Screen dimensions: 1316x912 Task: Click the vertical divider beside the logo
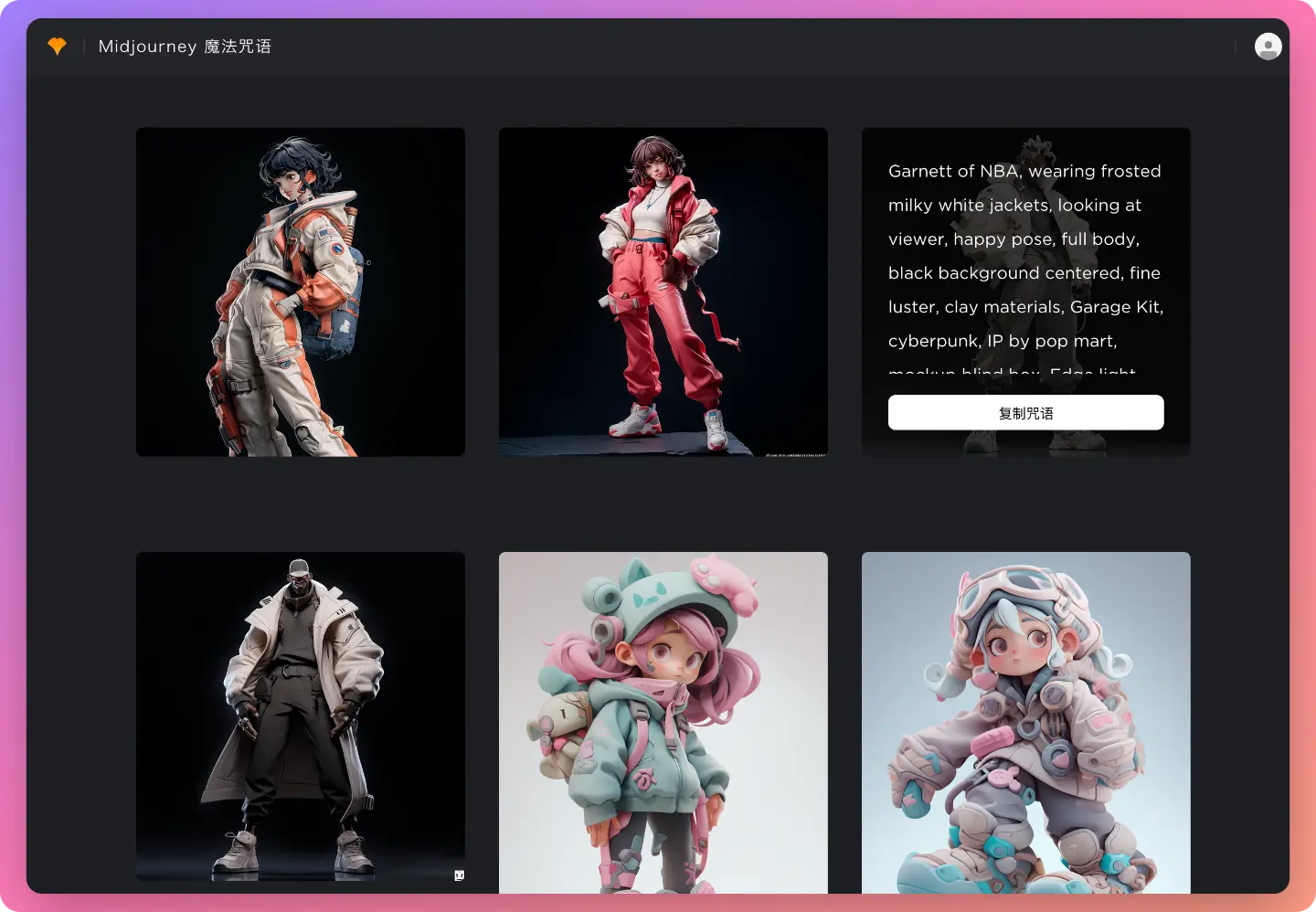tap(84, 46)
